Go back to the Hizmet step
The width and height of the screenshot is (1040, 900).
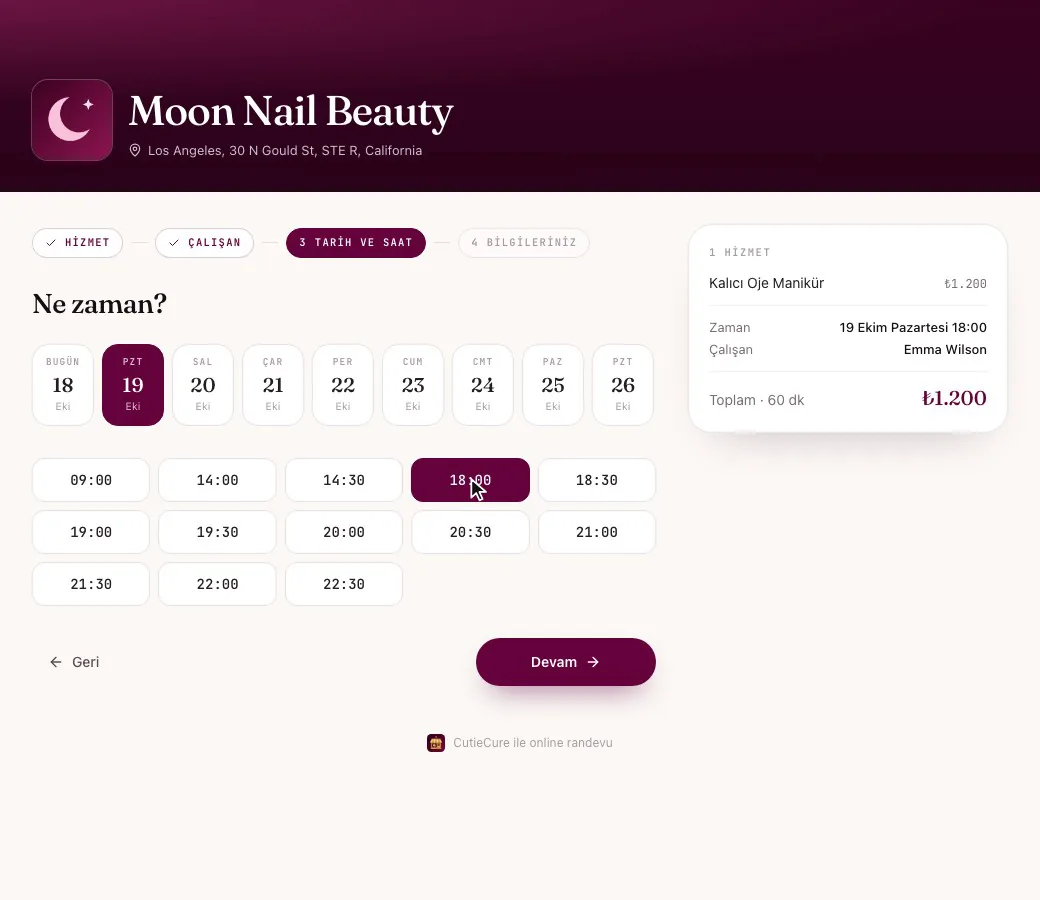[x=78, y=243]
